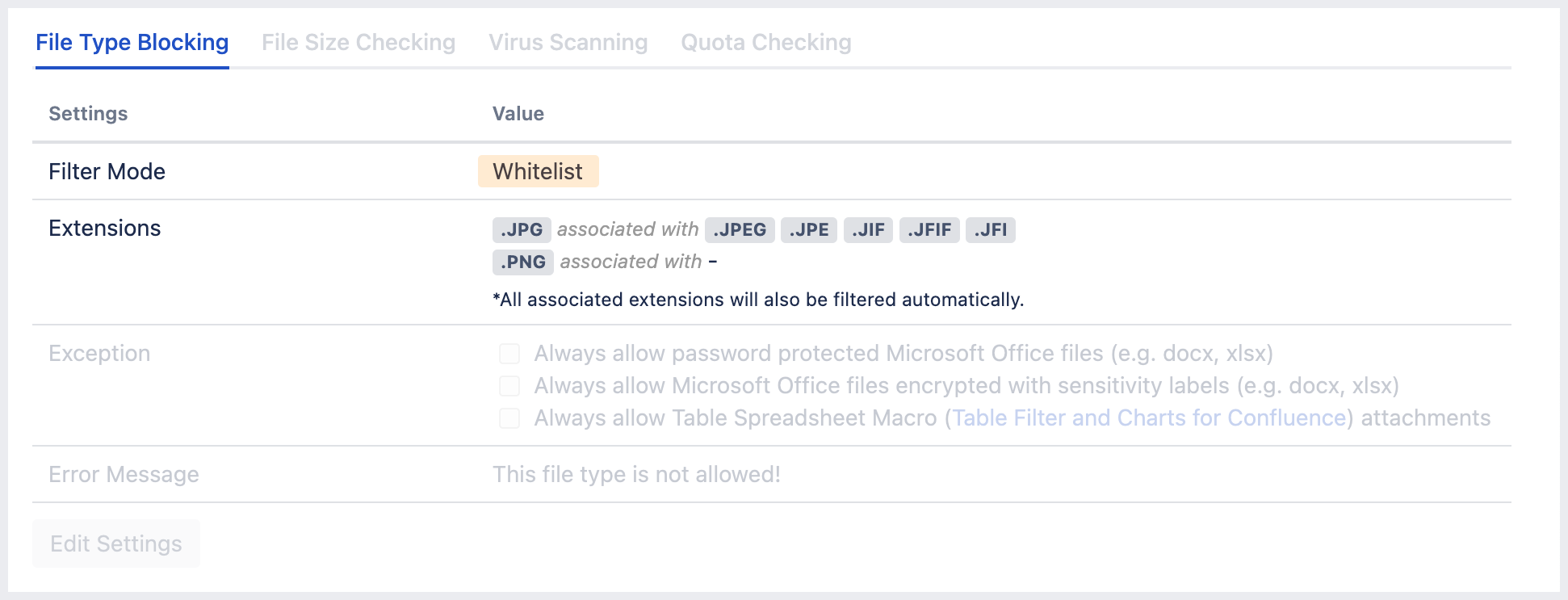1568x600 pixels.
Task: Enable allowing password protected Microsoft Office files
Action: pyautogui.click(x=509, y=354)
